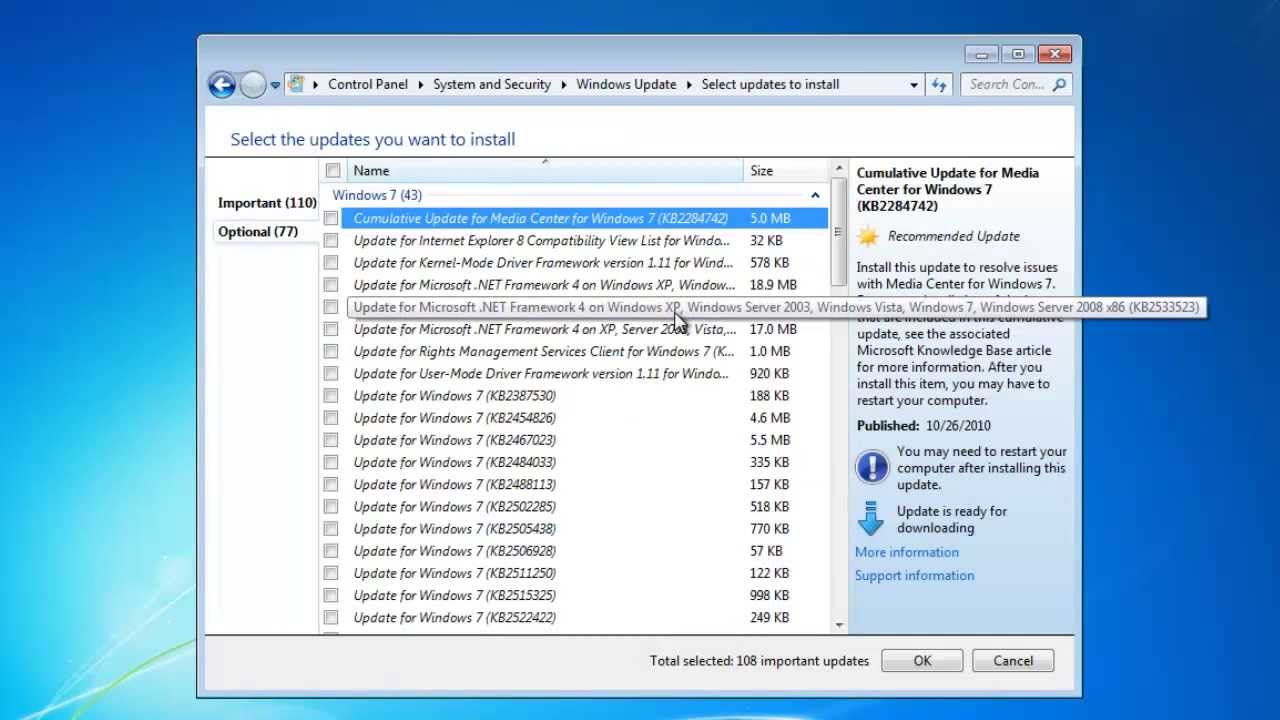Click the Recommended Update star icon

tap(868, 236)
